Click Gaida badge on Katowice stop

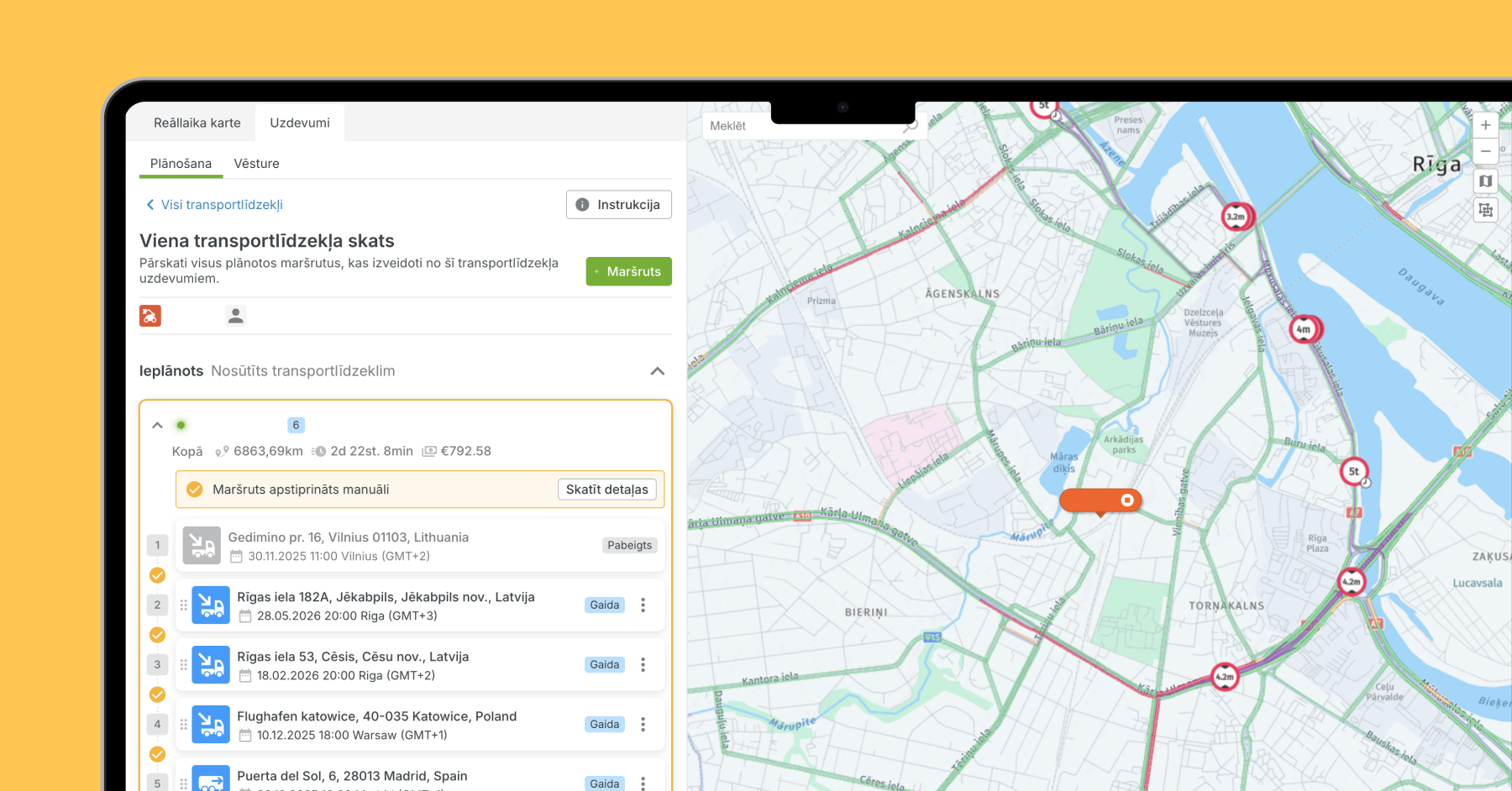pyautogui.click(x=605, y=725)
